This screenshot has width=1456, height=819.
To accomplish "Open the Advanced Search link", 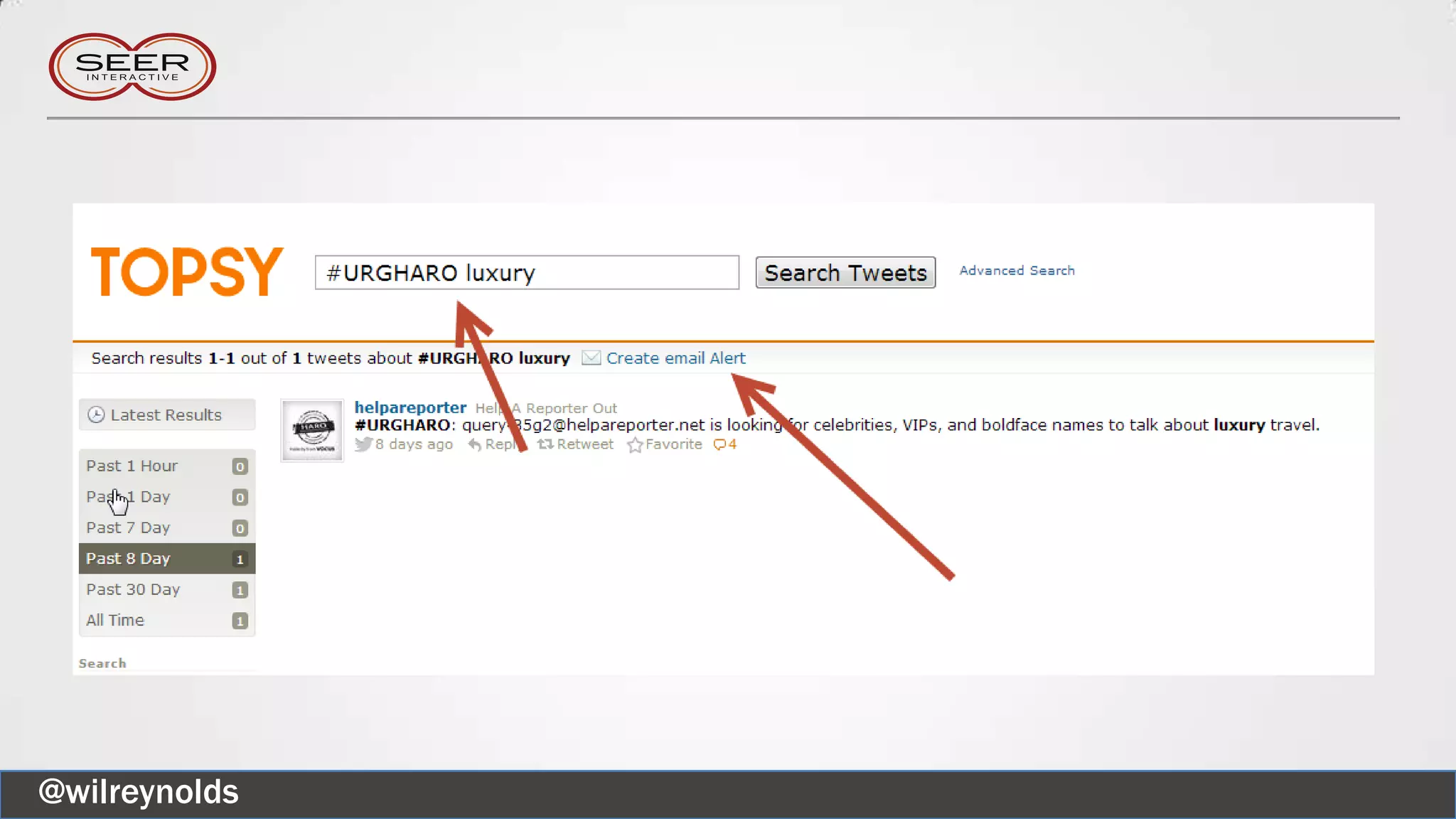I will (1017, 271).
